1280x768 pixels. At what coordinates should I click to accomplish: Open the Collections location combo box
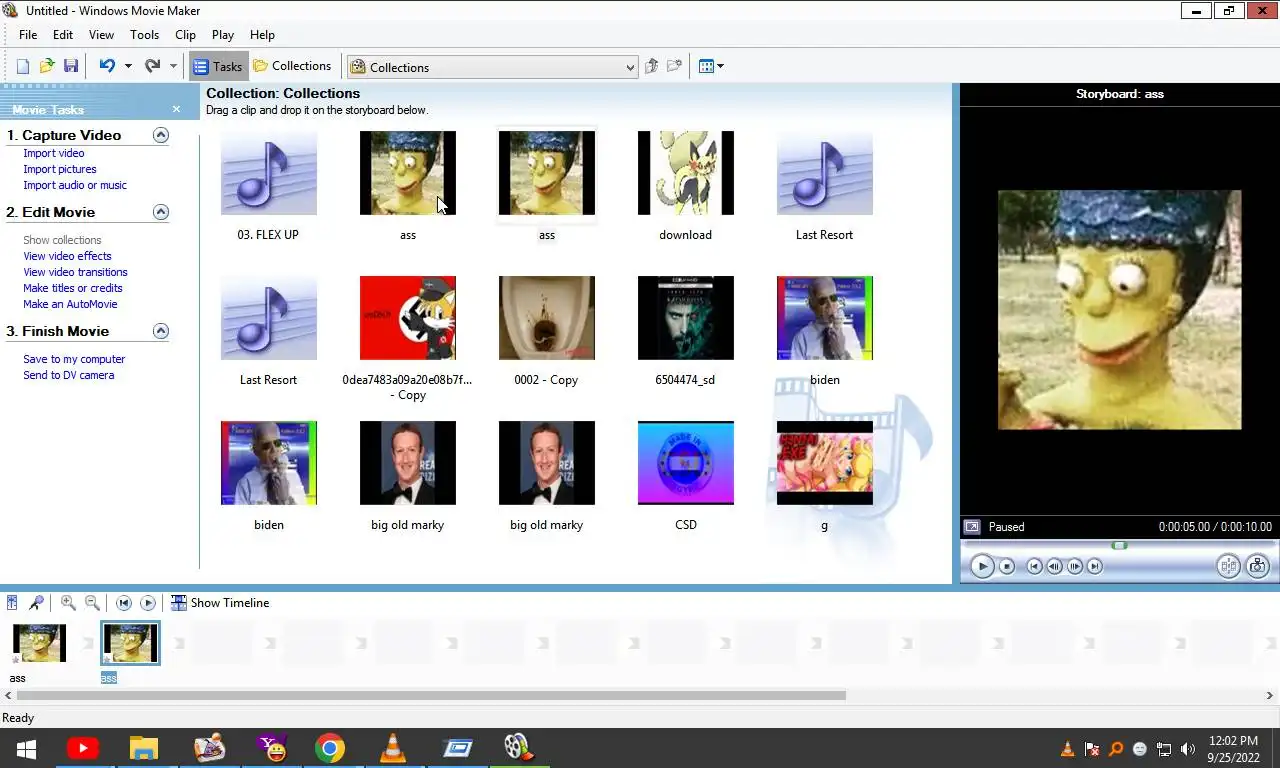click(492, 67)
